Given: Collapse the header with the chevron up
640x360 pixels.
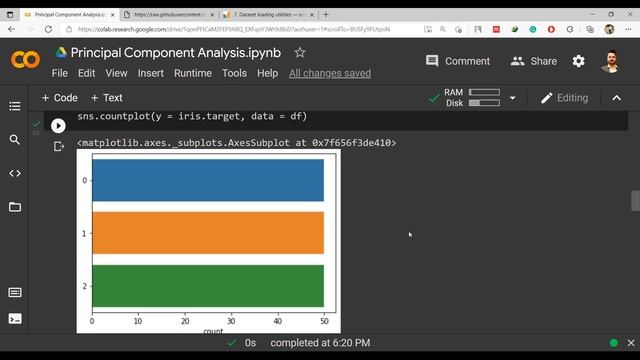Looking at the screenshot, I should click(616, 98).
